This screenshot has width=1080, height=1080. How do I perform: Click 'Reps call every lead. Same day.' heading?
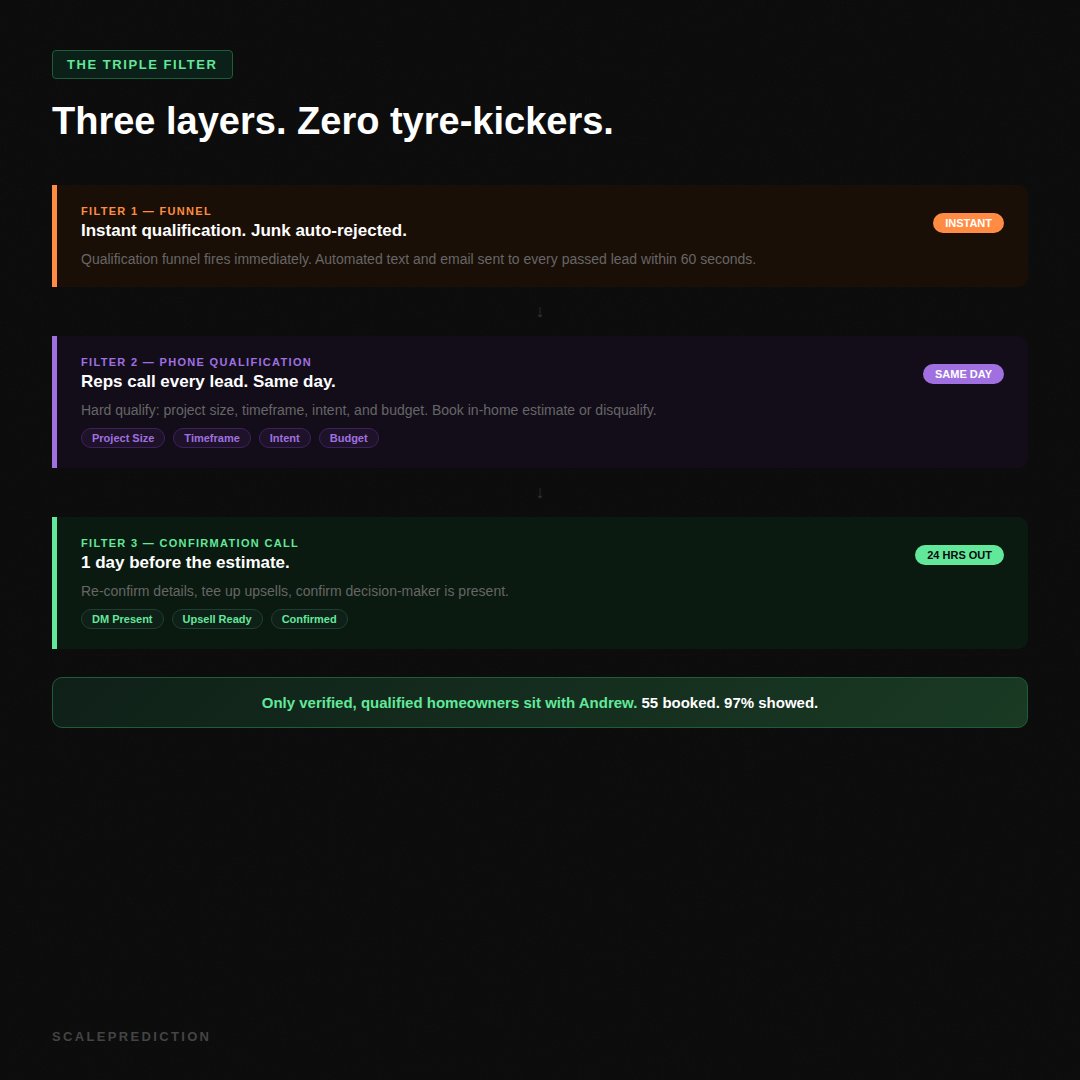click(208, 382)
